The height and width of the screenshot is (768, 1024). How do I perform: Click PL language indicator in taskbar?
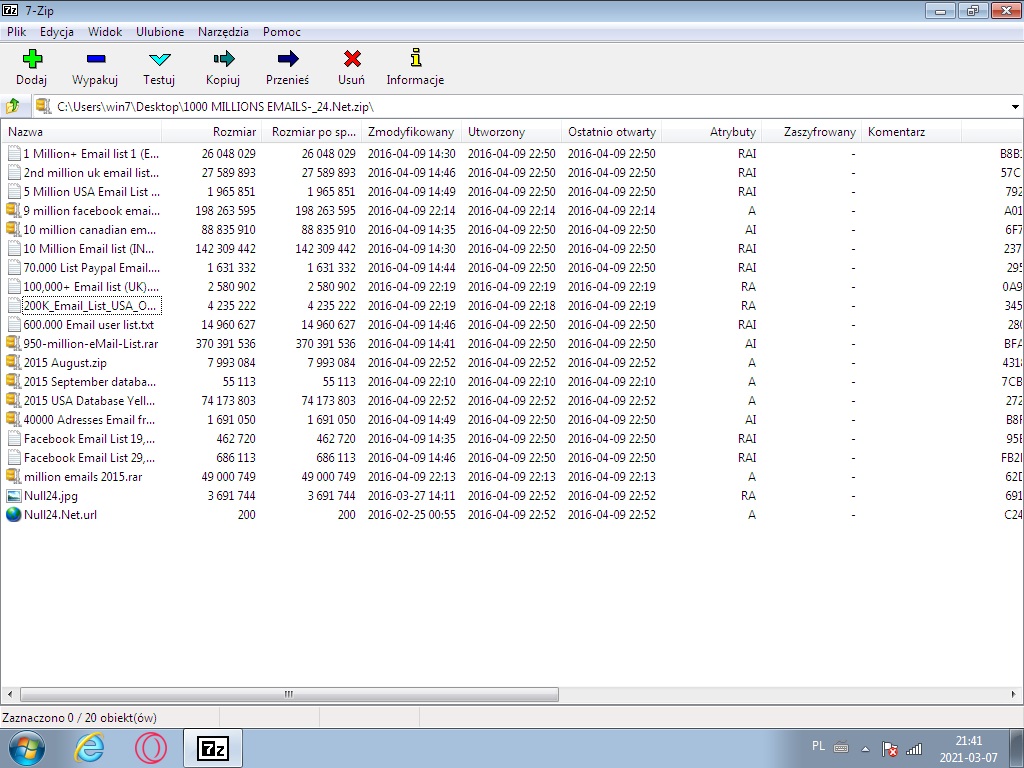tap(818, 746)
